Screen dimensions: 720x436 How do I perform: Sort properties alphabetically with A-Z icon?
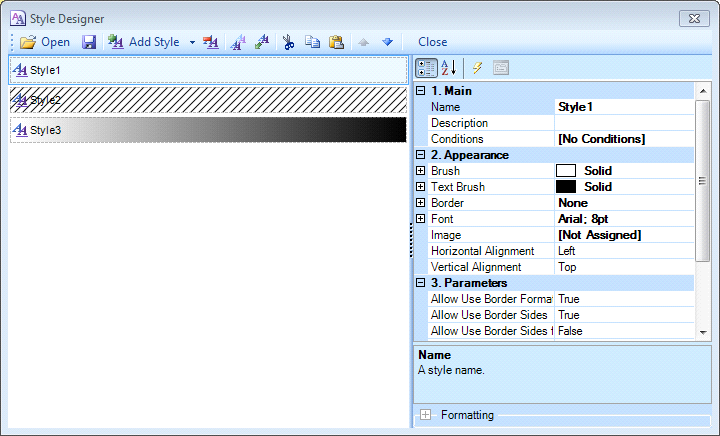pyautogui.click(x=449, y=67)
